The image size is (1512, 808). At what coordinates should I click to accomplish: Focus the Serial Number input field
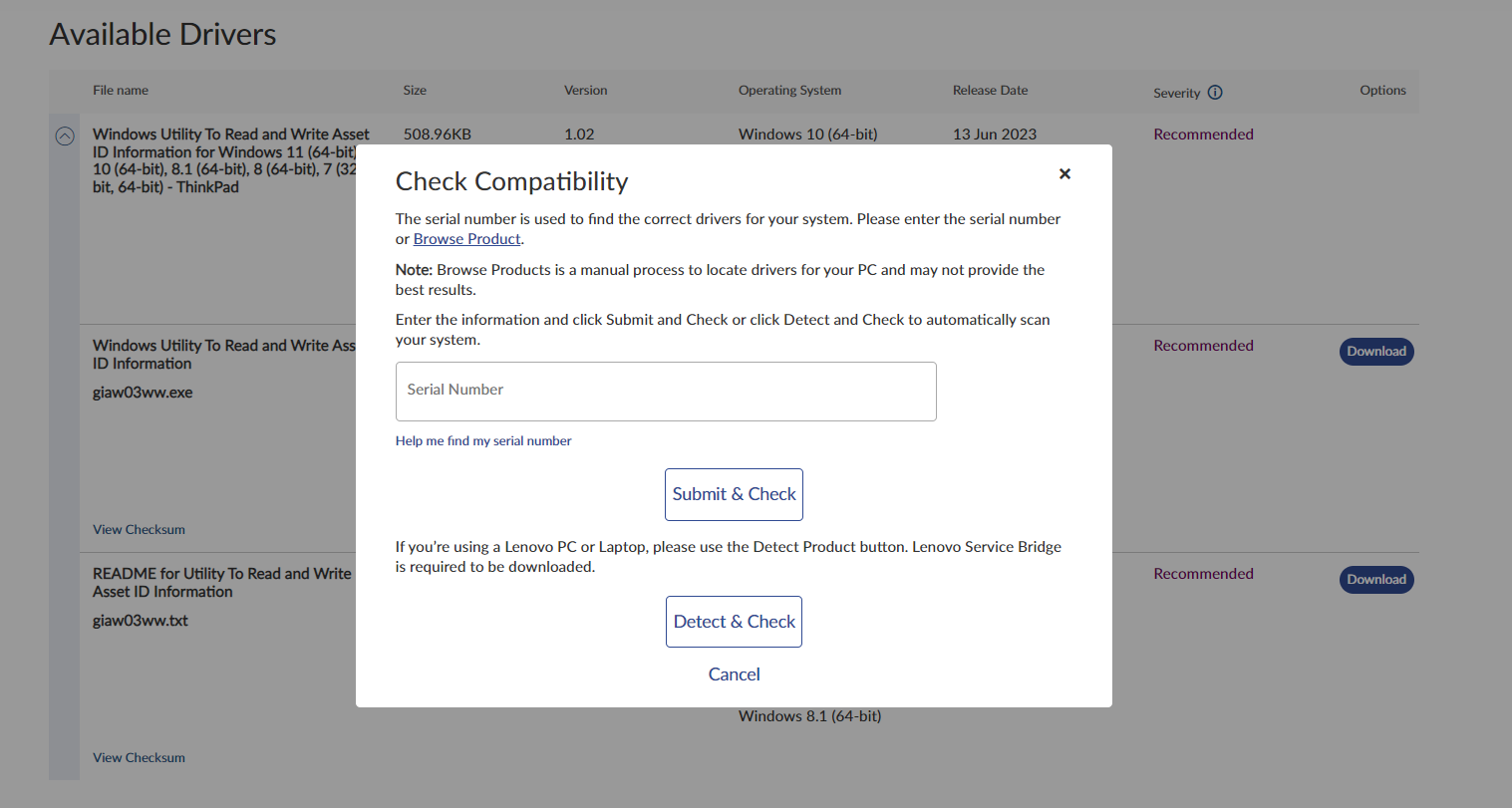(666, 392)
